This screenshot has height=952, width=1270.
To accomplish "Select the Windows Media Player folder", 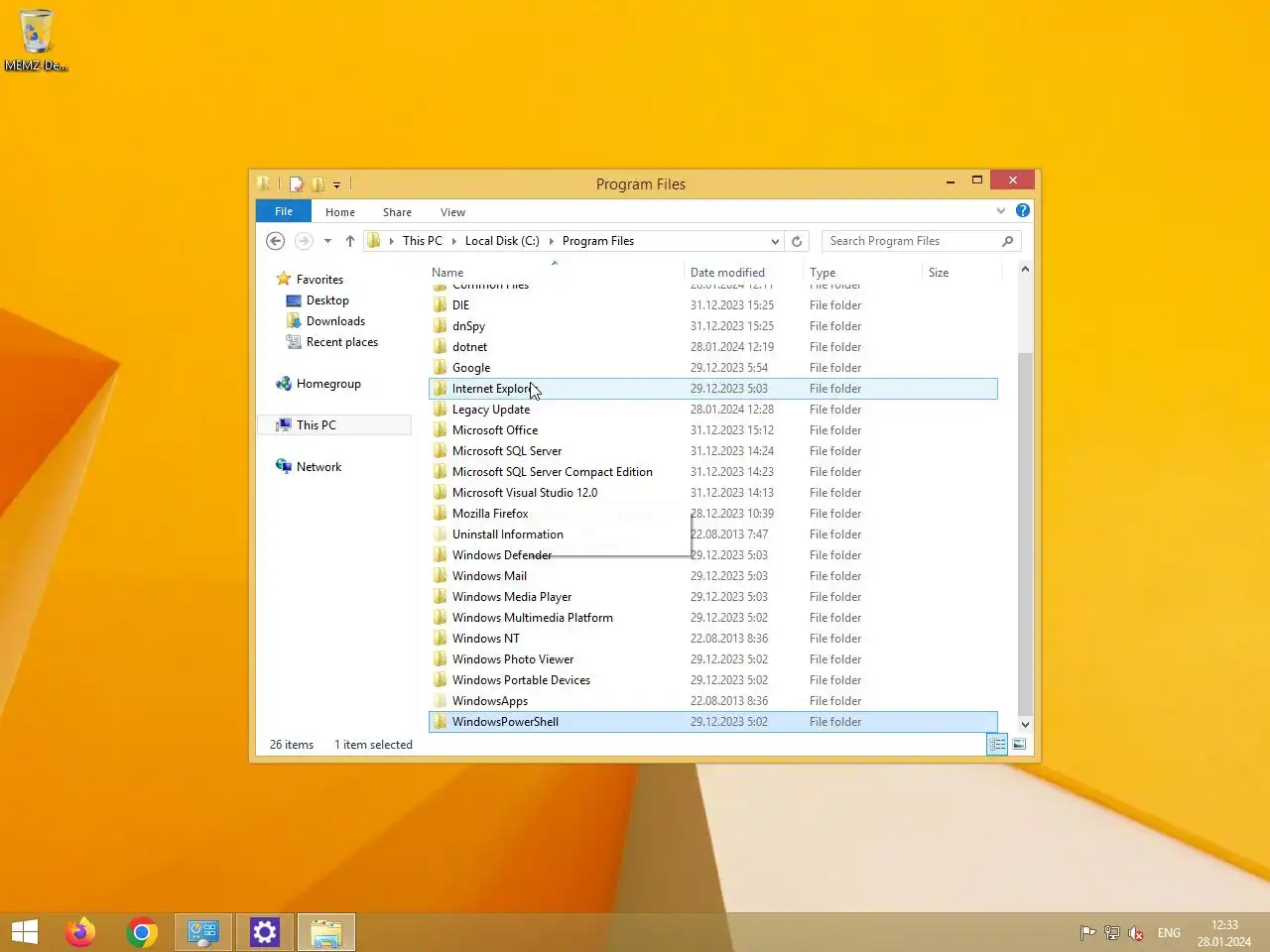I will [712, 597].
